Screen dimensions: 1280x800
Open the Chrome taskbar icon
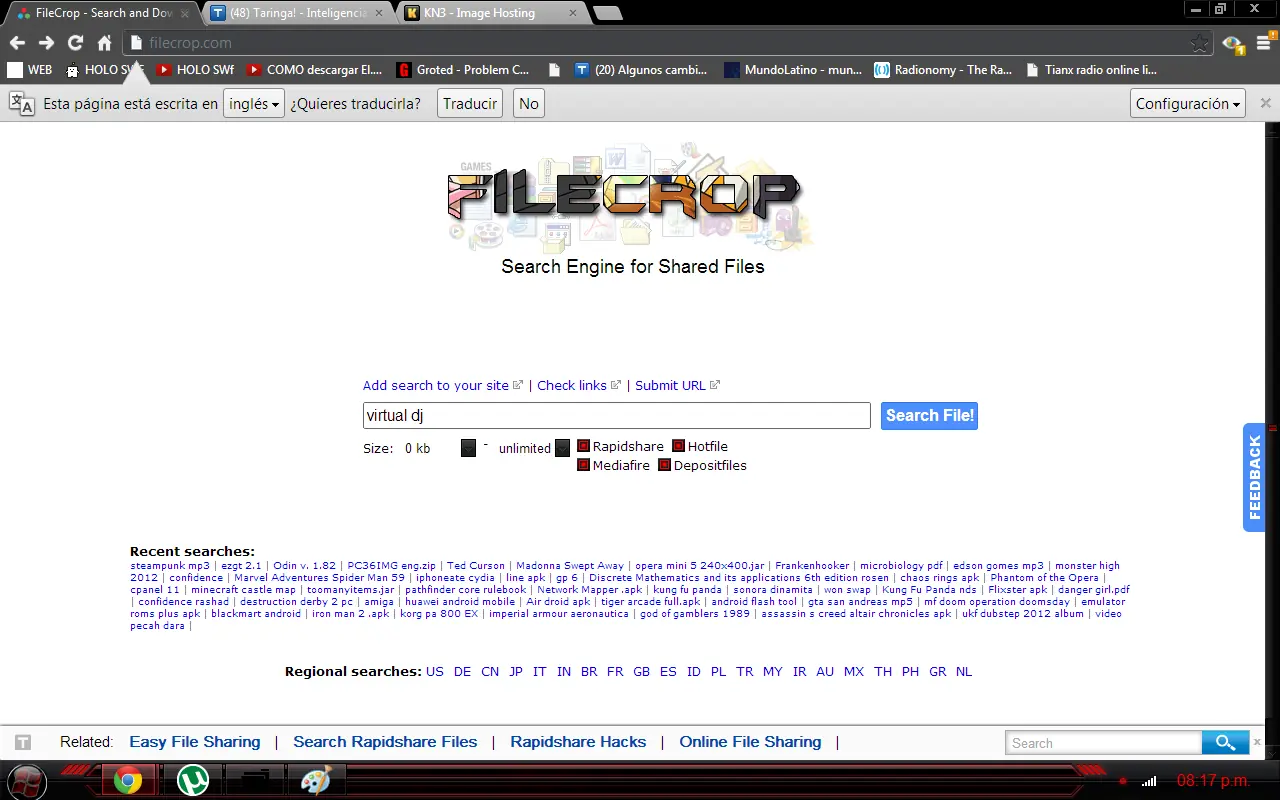tap(128, 780)
